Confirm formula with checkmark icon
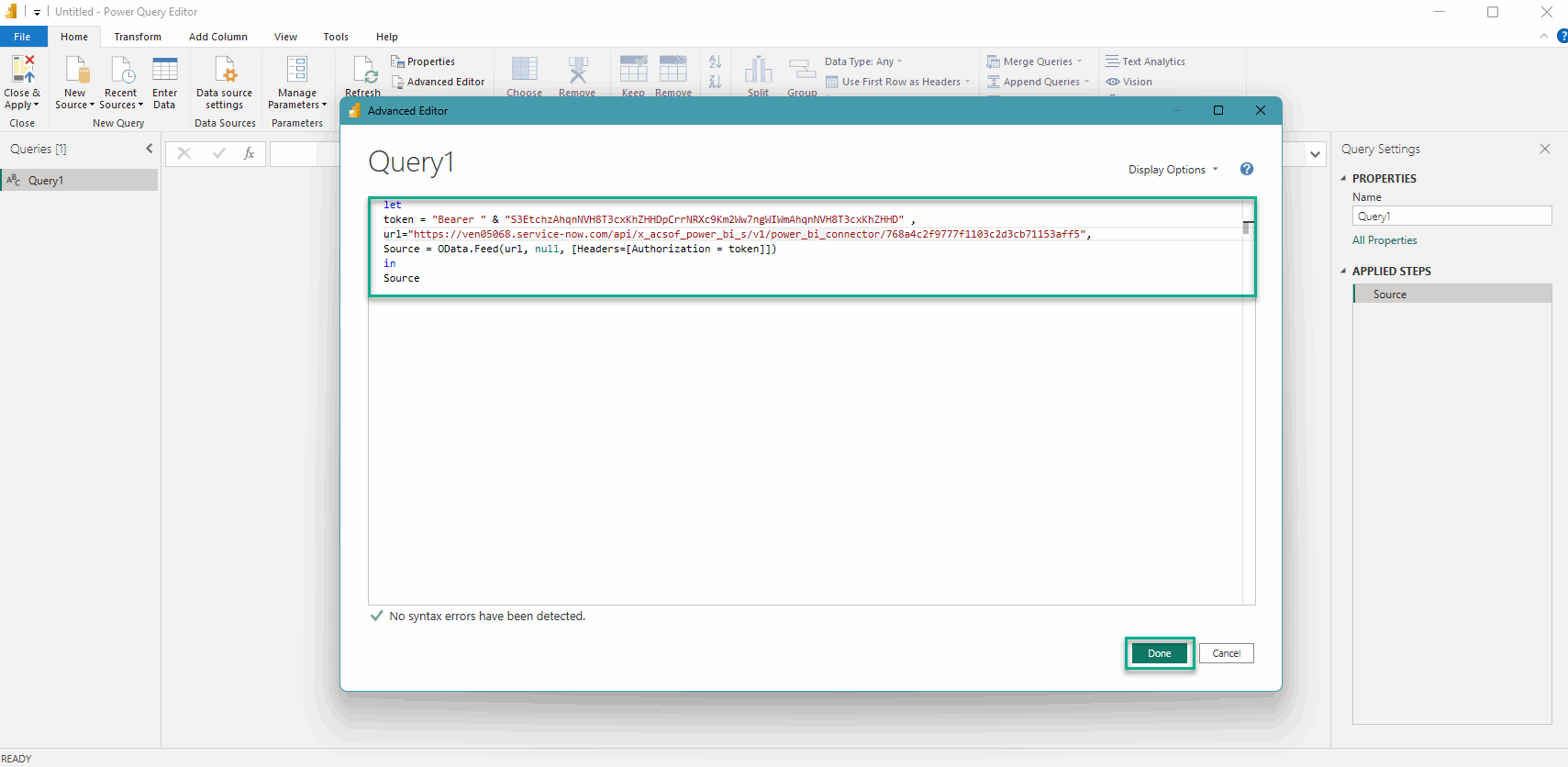 pos(218,153)
